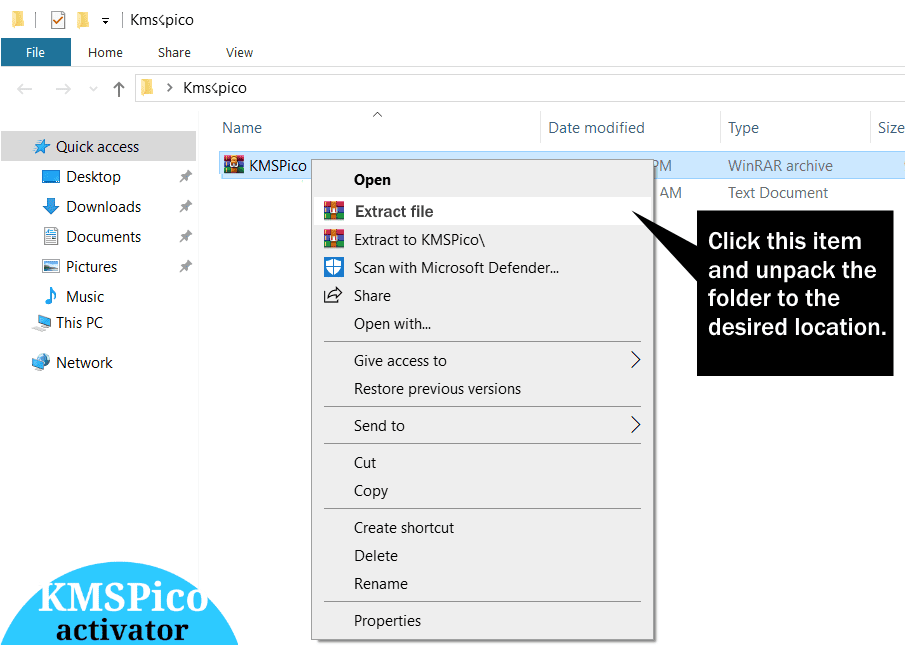
Task: Click the Properties checkmark icon in title bar
Action: click(58, 20)
